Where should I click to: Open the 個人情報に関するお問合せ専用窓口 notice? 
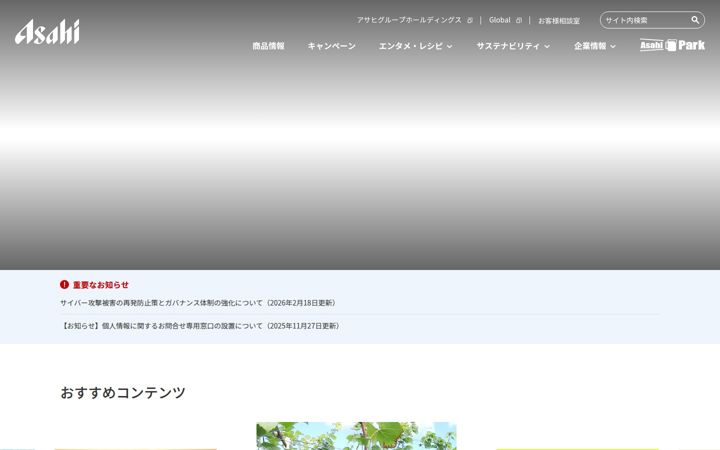[x=200, y=326]
